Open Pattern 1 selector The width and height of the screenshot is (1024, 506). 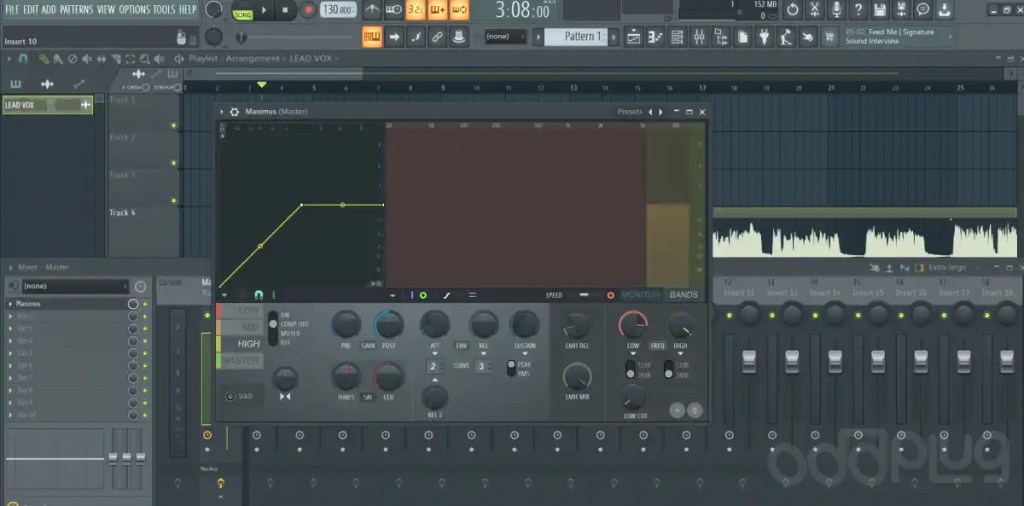[576, 37]
